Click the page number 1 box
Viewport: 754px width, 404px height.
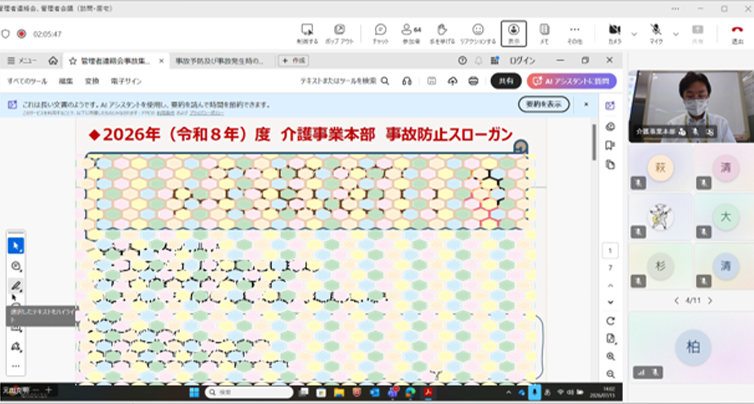[x=610, y=251]
